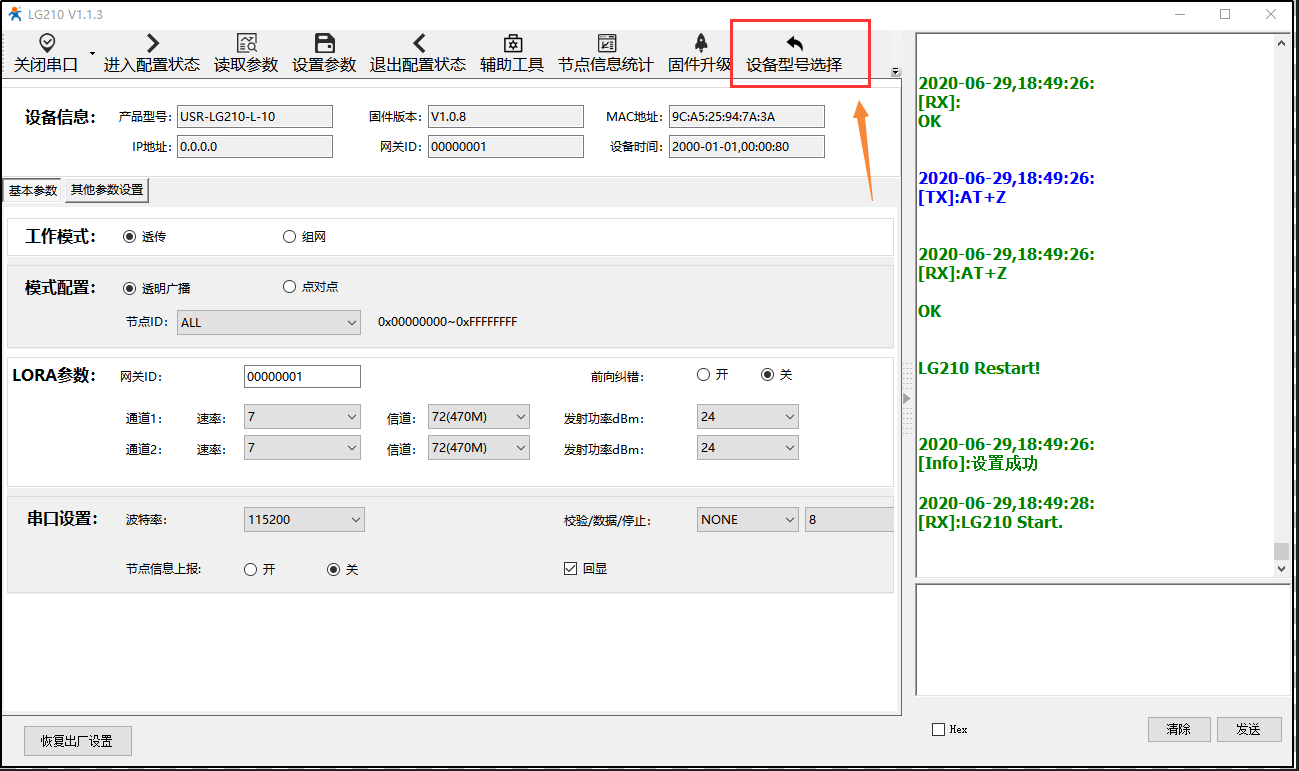Click the 进入配置状态 enter config icon
Viewport: 1299px width, 771px height.
(152, 43)
